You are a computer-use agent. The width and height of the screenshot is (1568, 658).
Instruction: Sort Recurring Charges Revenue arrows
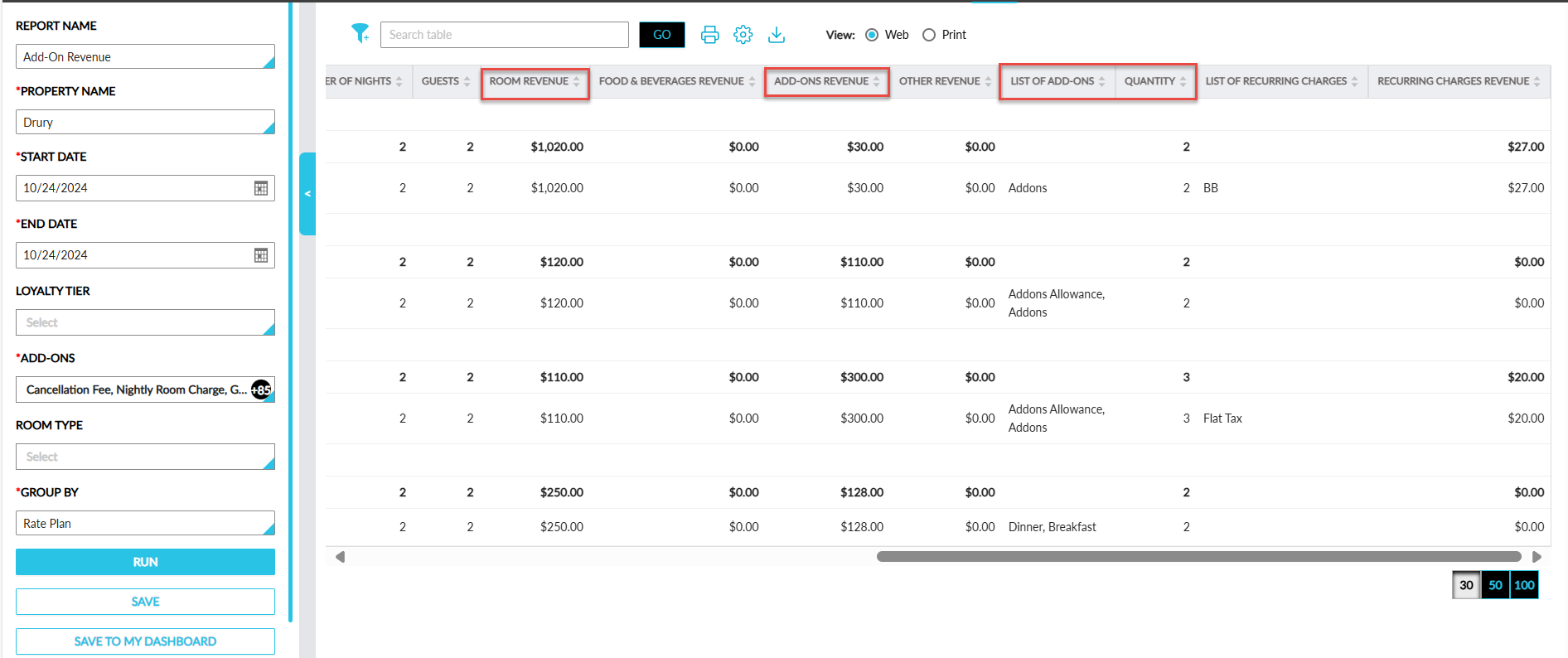pyautogui.click(x=1537, y=81)
